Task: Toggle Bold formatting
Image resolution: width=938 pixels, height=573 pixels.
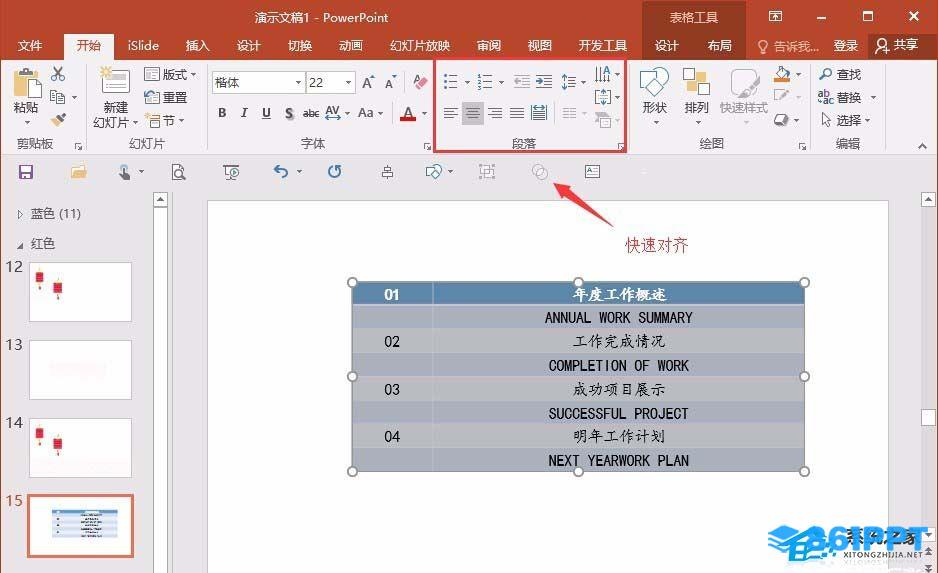Action: pyautogui.click(x=222, y=112)
